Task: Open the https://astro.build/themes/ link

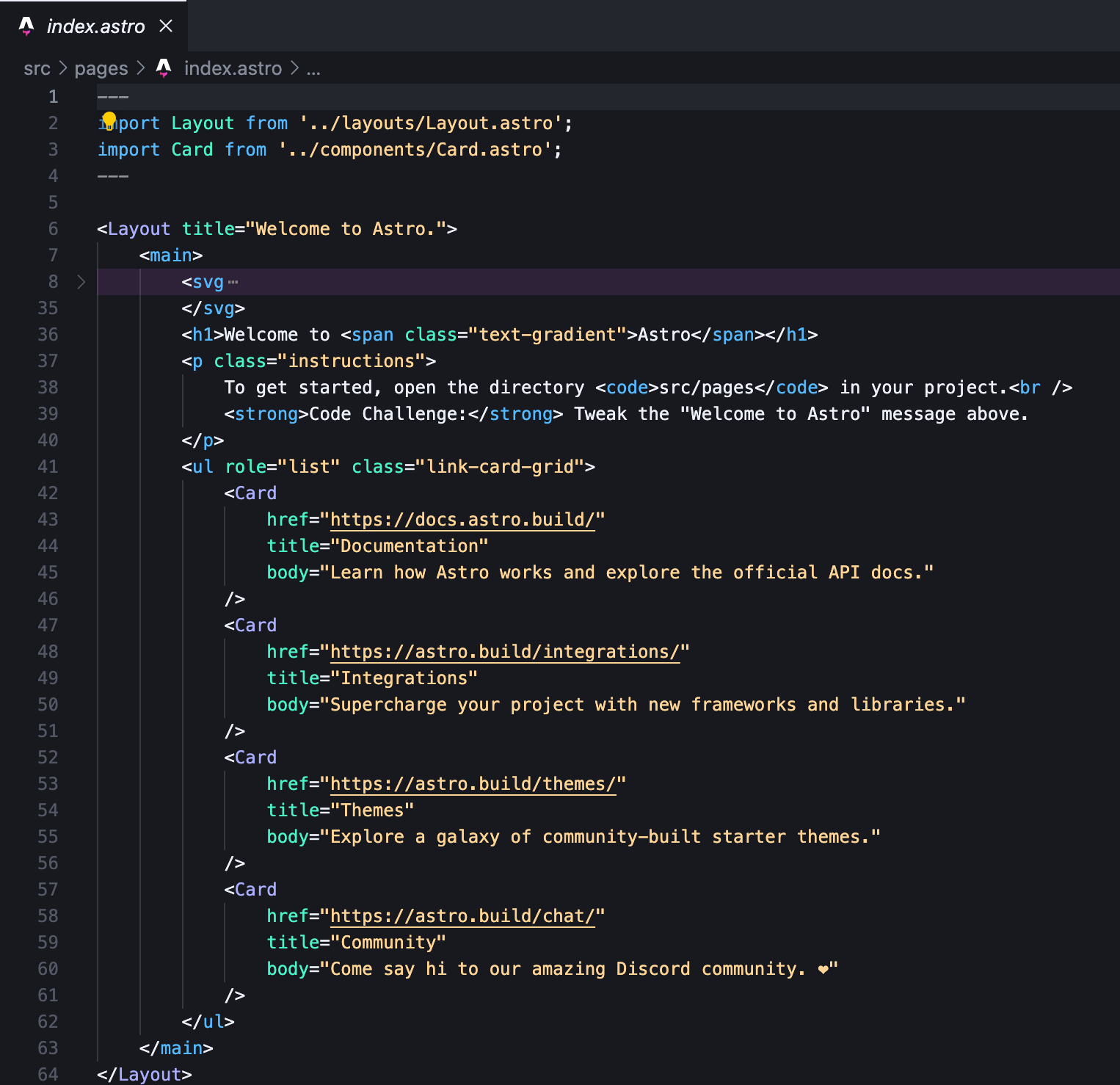Action: pos(473,784)
